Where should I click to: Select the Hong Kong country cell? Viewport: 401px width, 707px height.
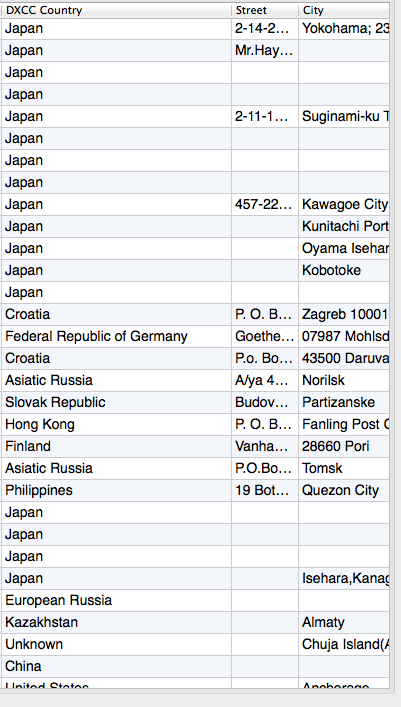pyautogui.click(x=116, y=424)
